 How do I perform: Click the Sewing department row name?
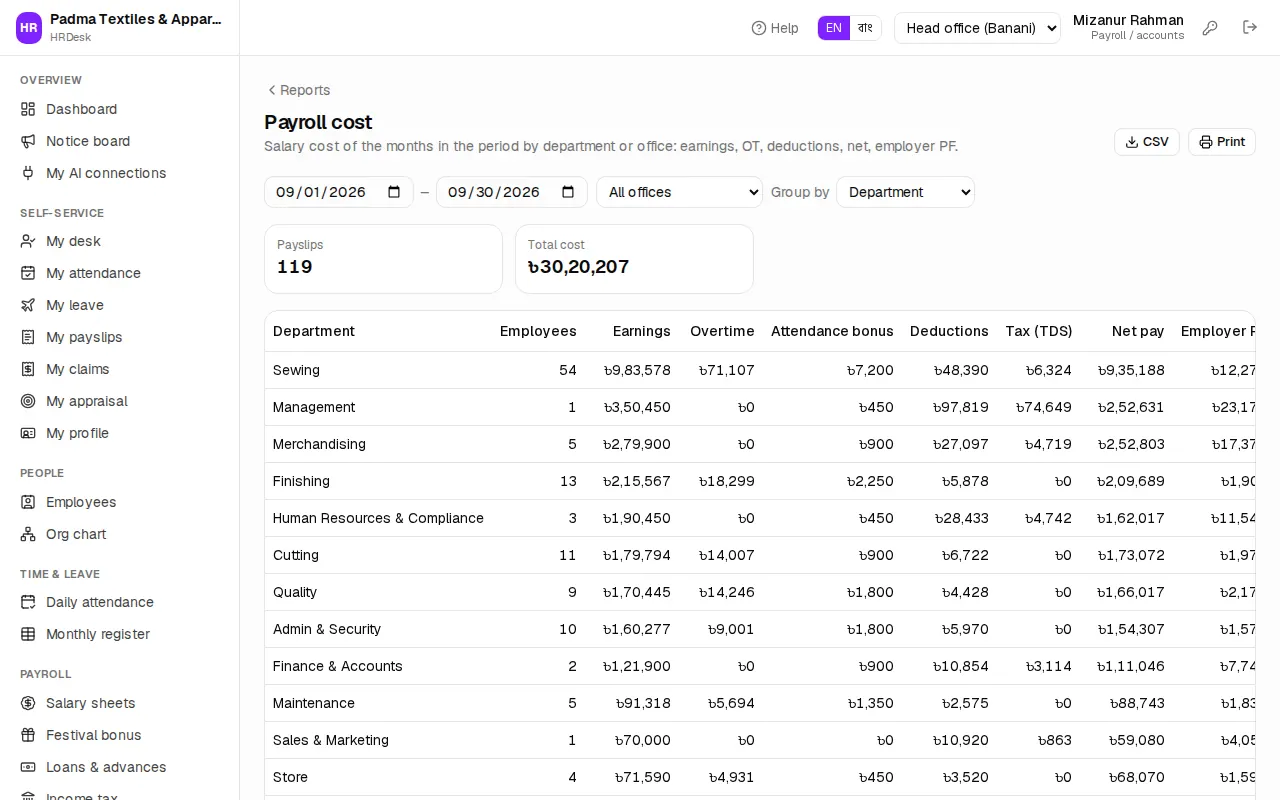coord(296,370)
